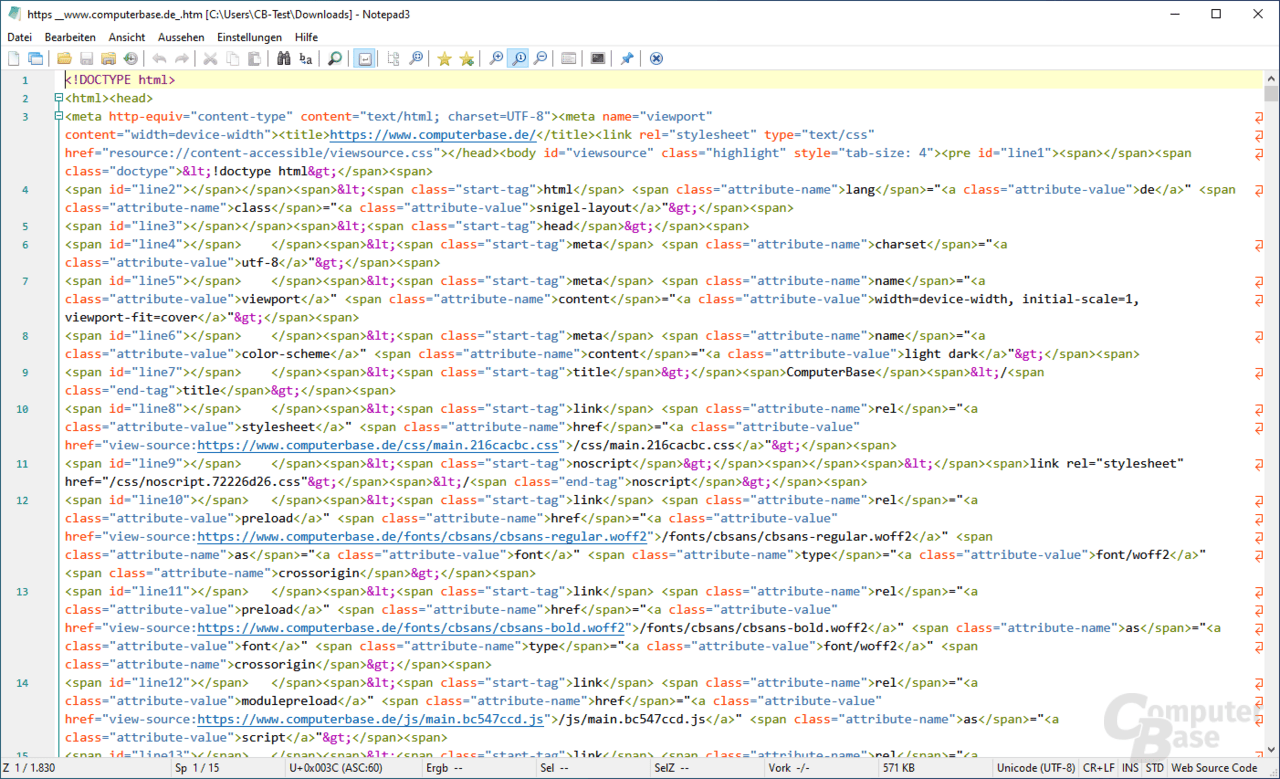Open the Unicode (UTF-8) encoding selector
The width and height of the screenshot is (1280, 779).
tap(1035, 768)
